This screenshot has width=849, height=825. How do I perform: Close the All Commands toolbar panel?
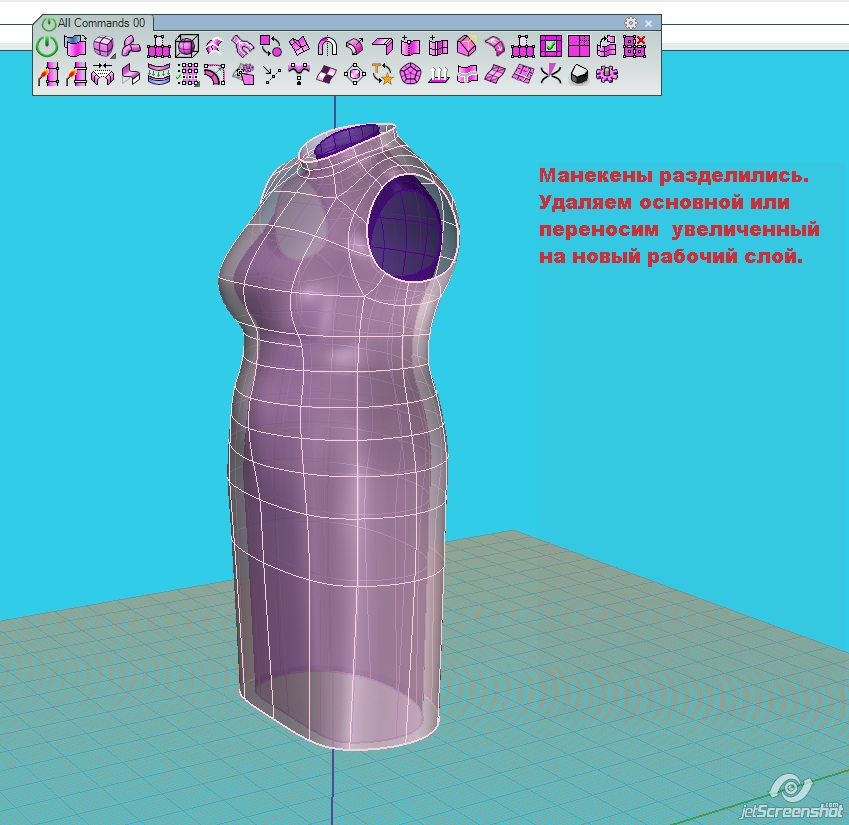pyautogui.click(x=648, y=23)
